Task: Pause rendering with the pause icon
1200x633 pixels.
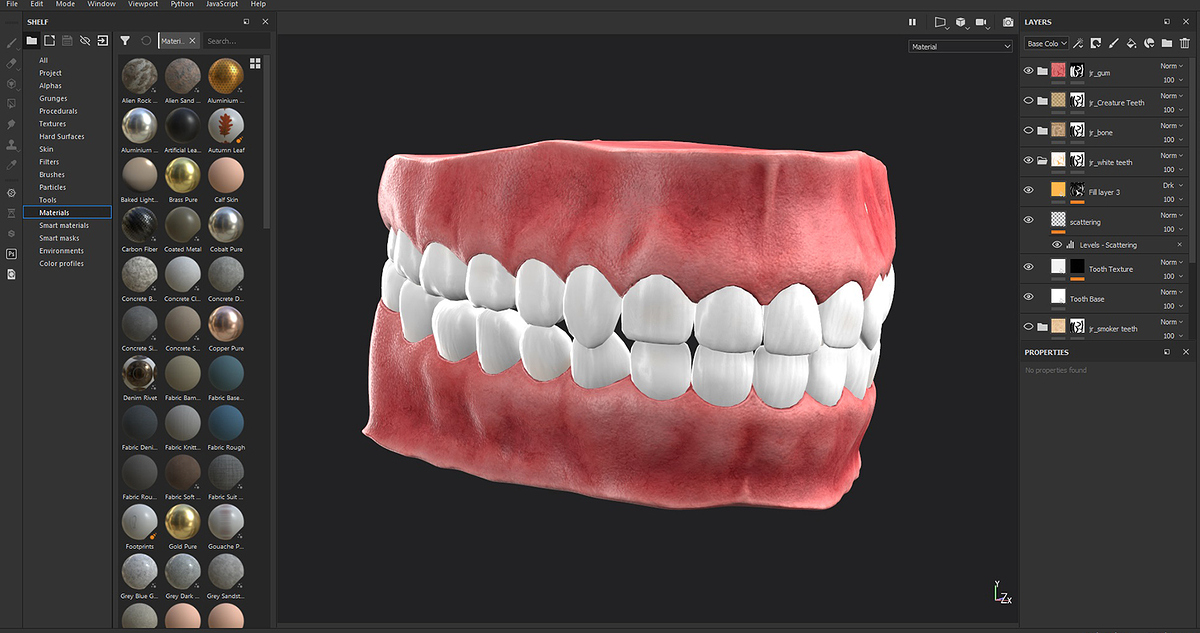Action: [x=912, y=22]
